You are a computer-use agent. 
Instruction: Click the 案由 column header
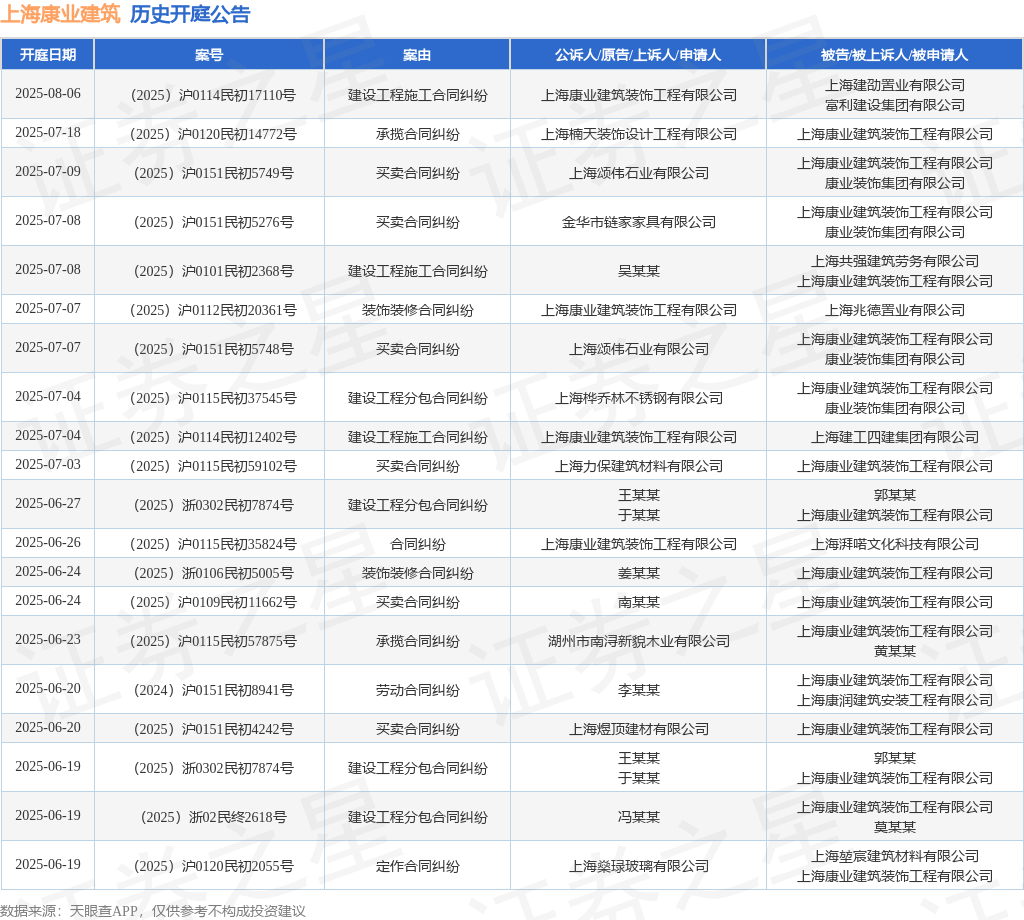click(417, 55)
